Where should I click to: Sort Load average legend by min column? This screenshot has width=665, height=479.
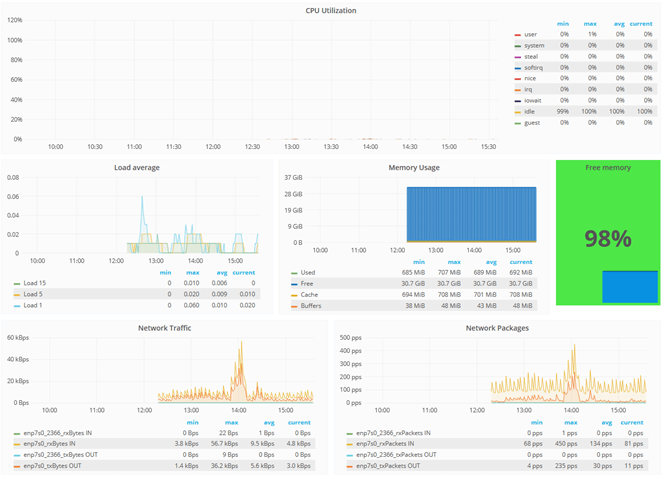click(x=165, y=272)
